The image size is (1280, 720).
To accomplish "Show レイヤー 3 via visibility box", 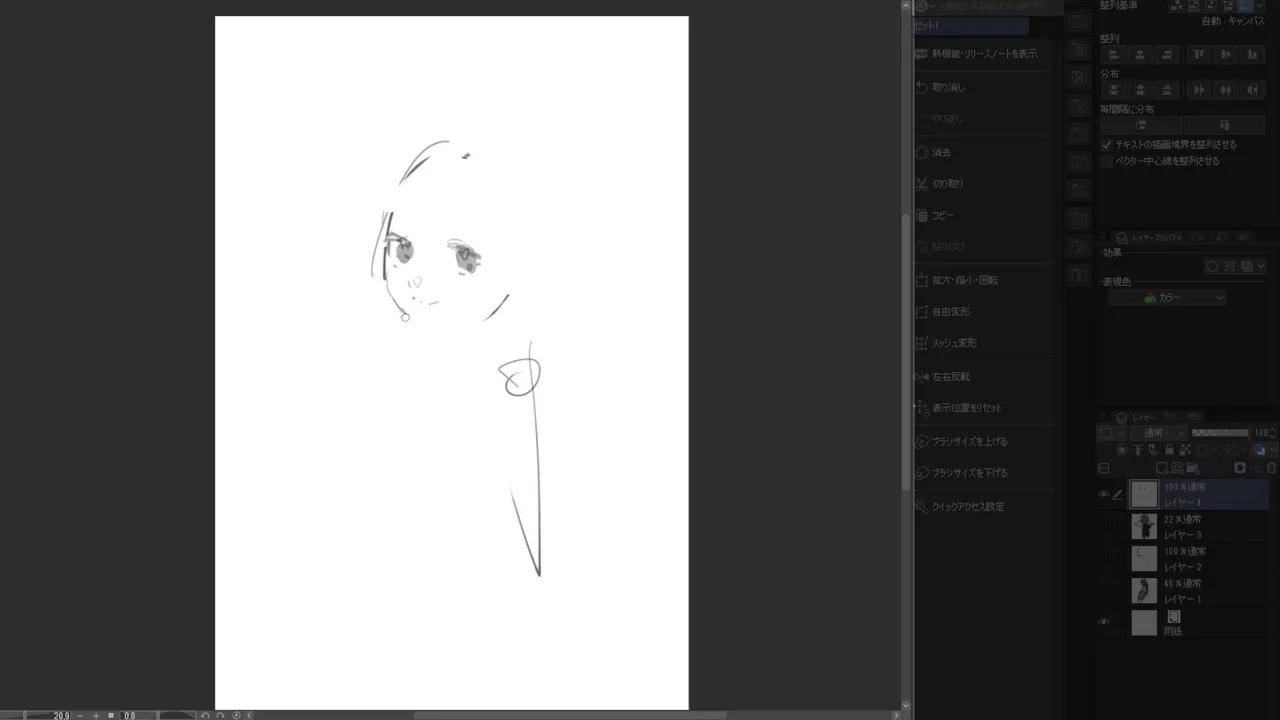I will pyautogui.click(x=1104, y=527).
